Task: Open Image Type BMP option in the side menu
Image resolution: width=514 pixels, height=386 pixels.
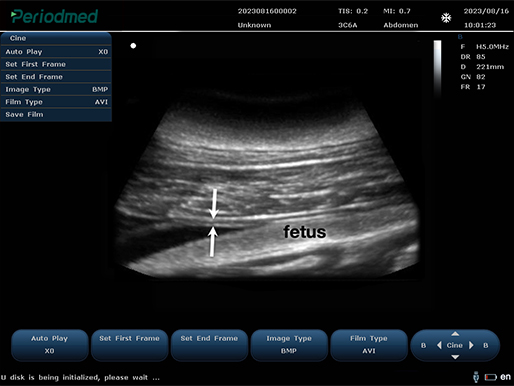Action: (x=56, y=89)
